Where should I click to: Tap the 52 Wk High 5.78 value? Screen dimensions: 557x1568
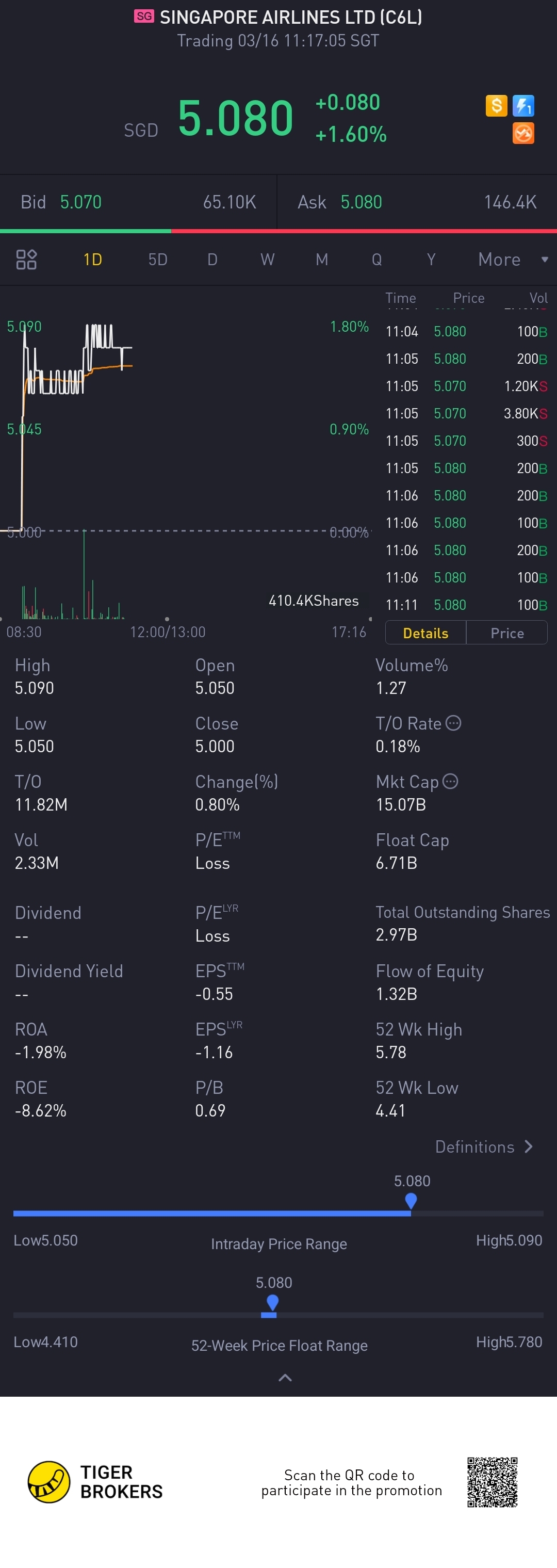391,1052
